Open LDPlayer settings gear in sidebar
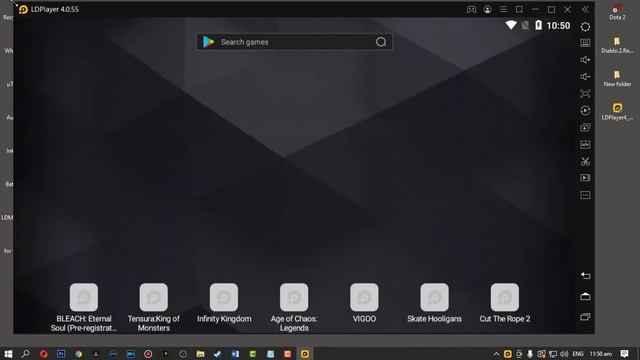This screenshot has width=640, height=360. 585,27
